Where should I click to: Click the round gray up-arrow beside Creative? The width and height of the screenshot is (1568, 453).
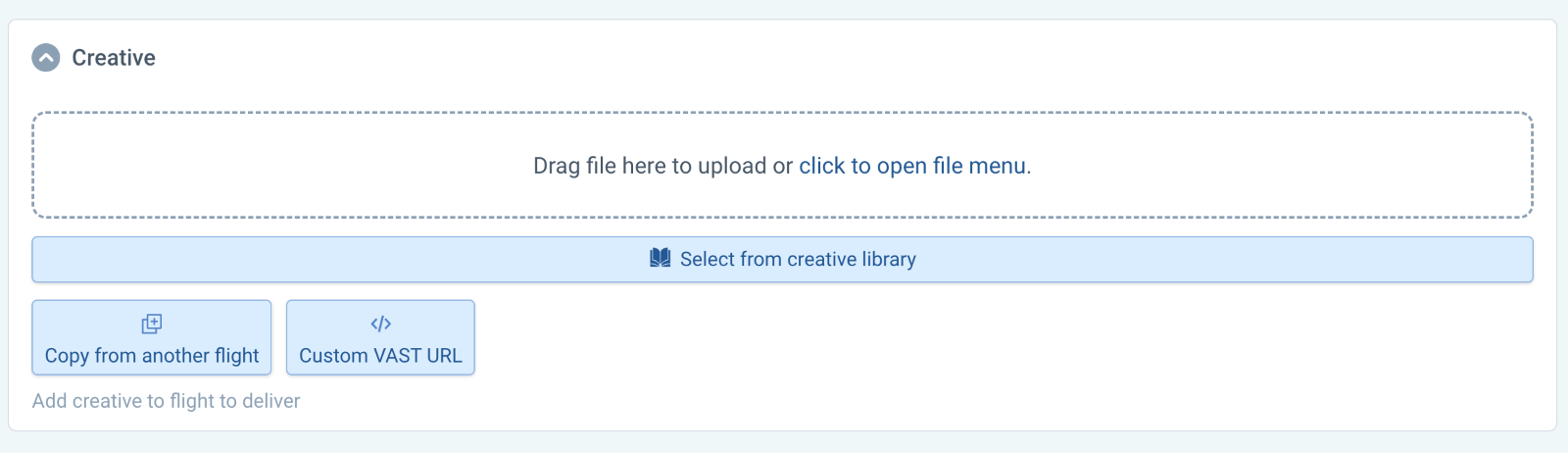pyautogui.click(x=46, y=58)
